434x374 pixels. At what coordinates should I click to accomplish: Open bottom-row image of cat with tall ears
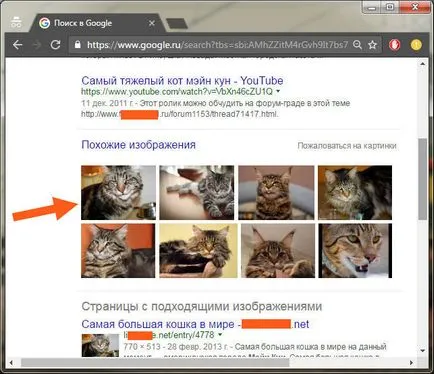[x=278, y=250]
